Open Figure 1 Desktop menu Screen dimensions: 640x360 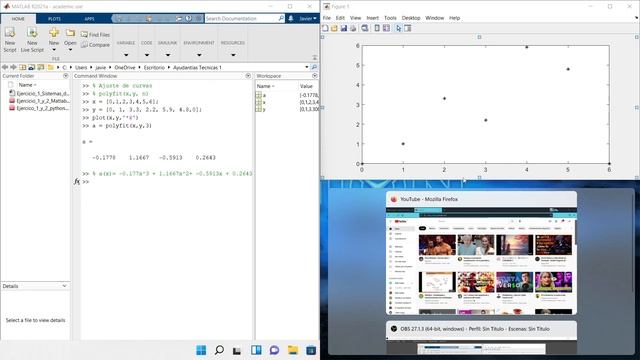coord(411,18)
